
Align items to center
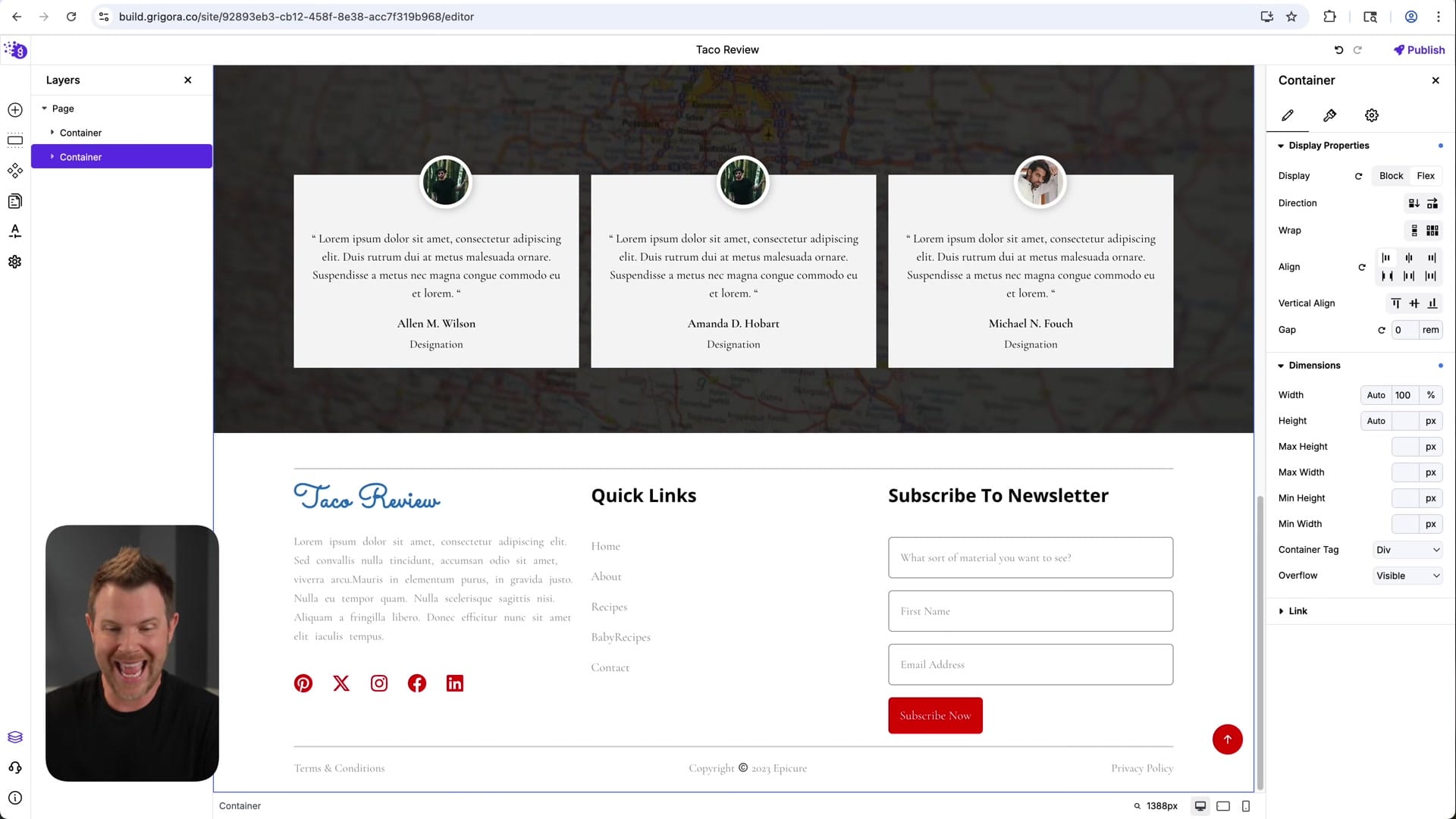(1409, 258)
